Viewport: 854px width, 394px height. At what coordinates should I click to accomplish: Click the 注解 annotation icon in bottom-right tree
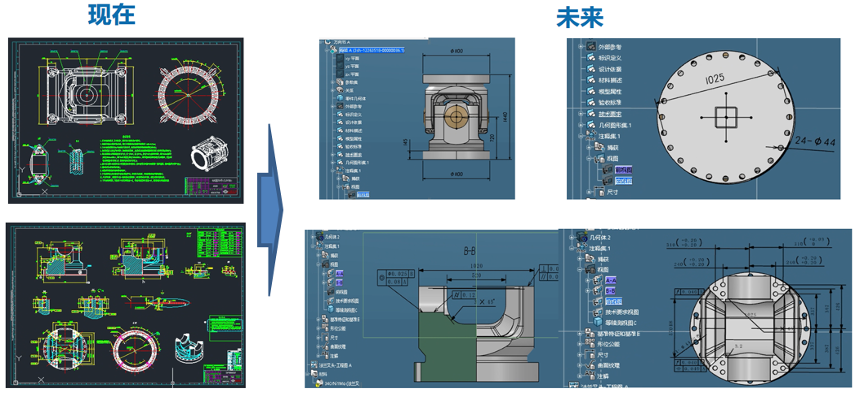coord(590,375)
